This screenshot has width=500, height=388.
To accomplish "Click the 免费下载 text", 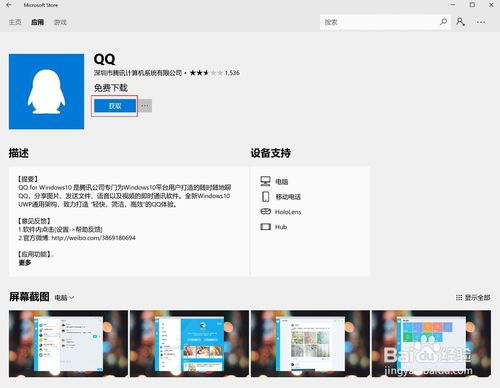I will (x=111, y=88).
